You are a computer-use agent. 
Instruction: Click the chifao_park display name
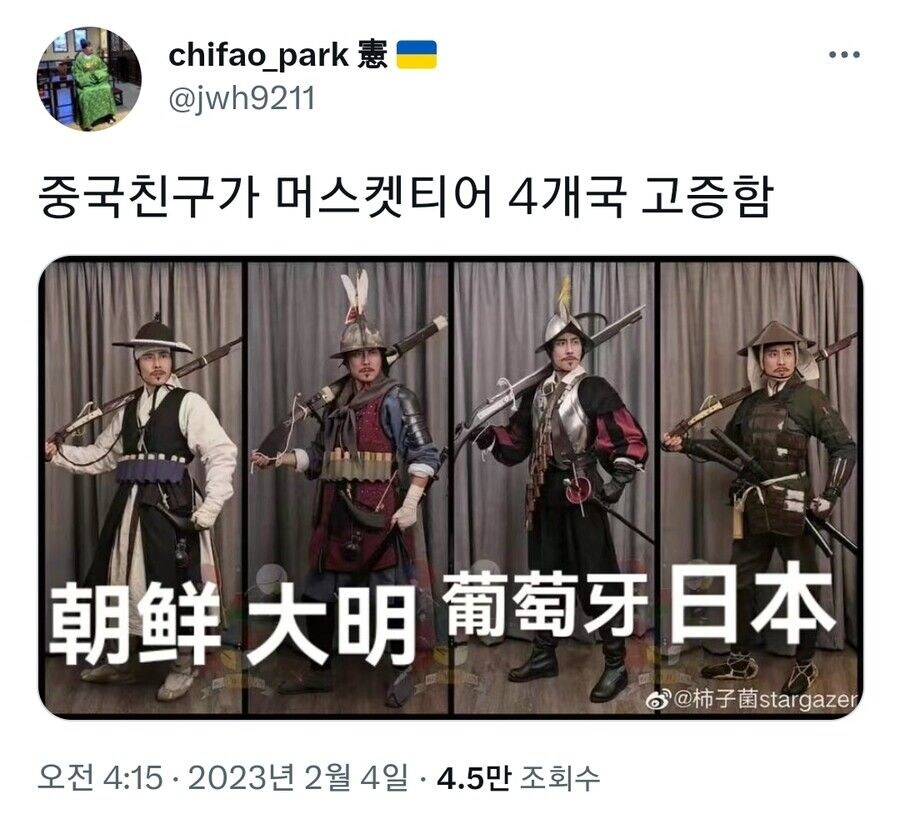pyautogui.click(x=258, y=56)
